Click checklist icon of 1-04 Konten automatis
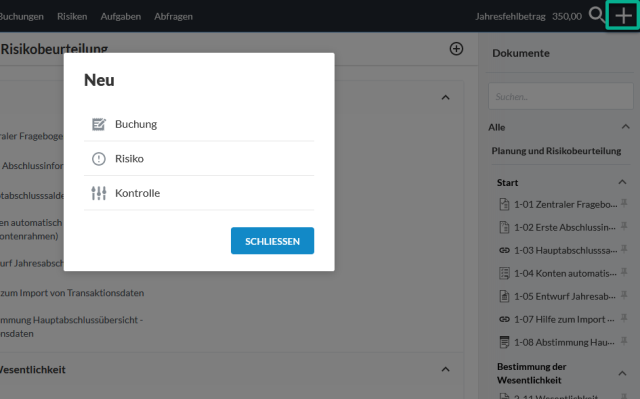 [x=504, y=273]
